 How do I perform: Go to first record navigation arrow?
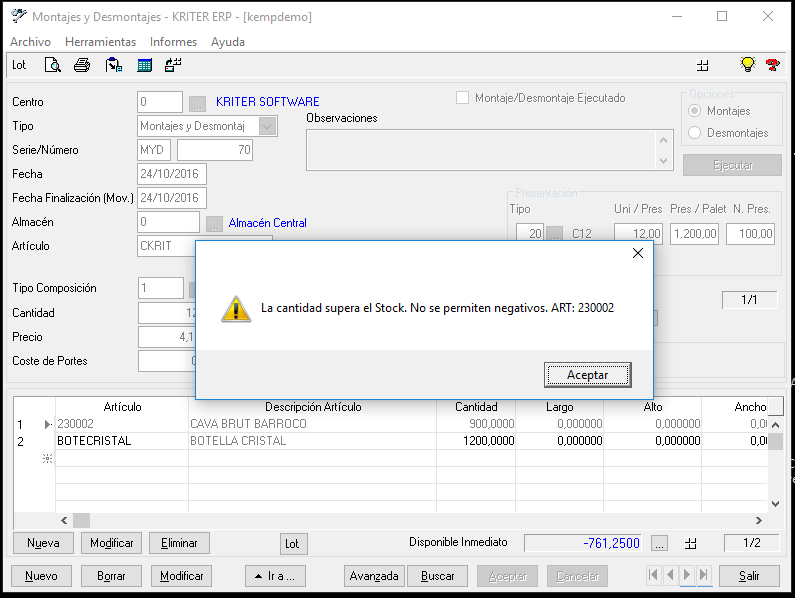coord(654,575)
